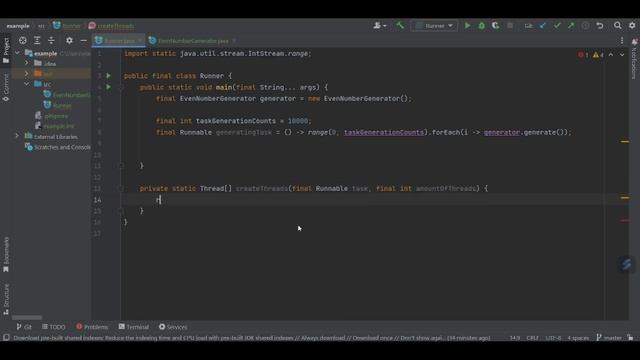Click the red error indicator in editor
The height and width of the screenshot is (360, 640).
pos(583,55)
